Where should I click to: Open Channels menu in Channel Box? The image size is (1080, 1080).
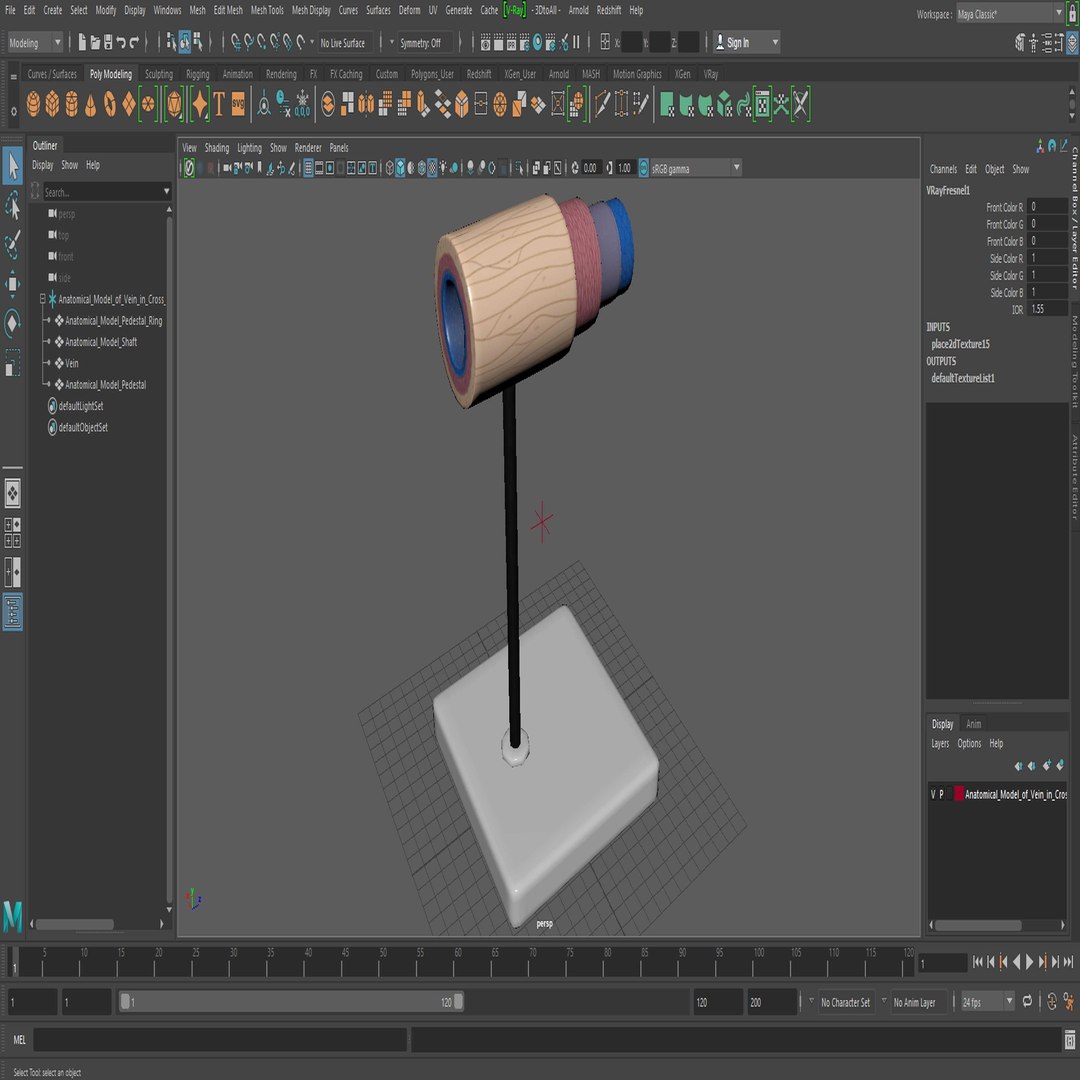[x=943, y=169]
